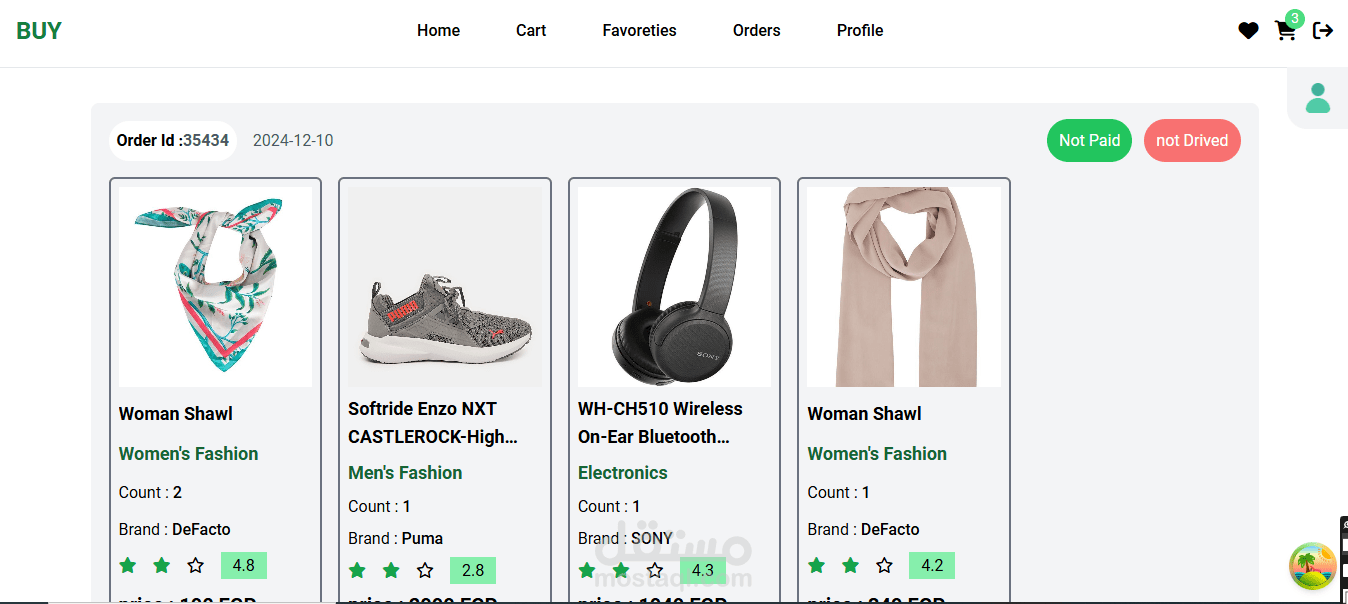1348x604 pixels.
Task: Open the Softride Enzo NXT shoe image
Action: click(445, 287)
